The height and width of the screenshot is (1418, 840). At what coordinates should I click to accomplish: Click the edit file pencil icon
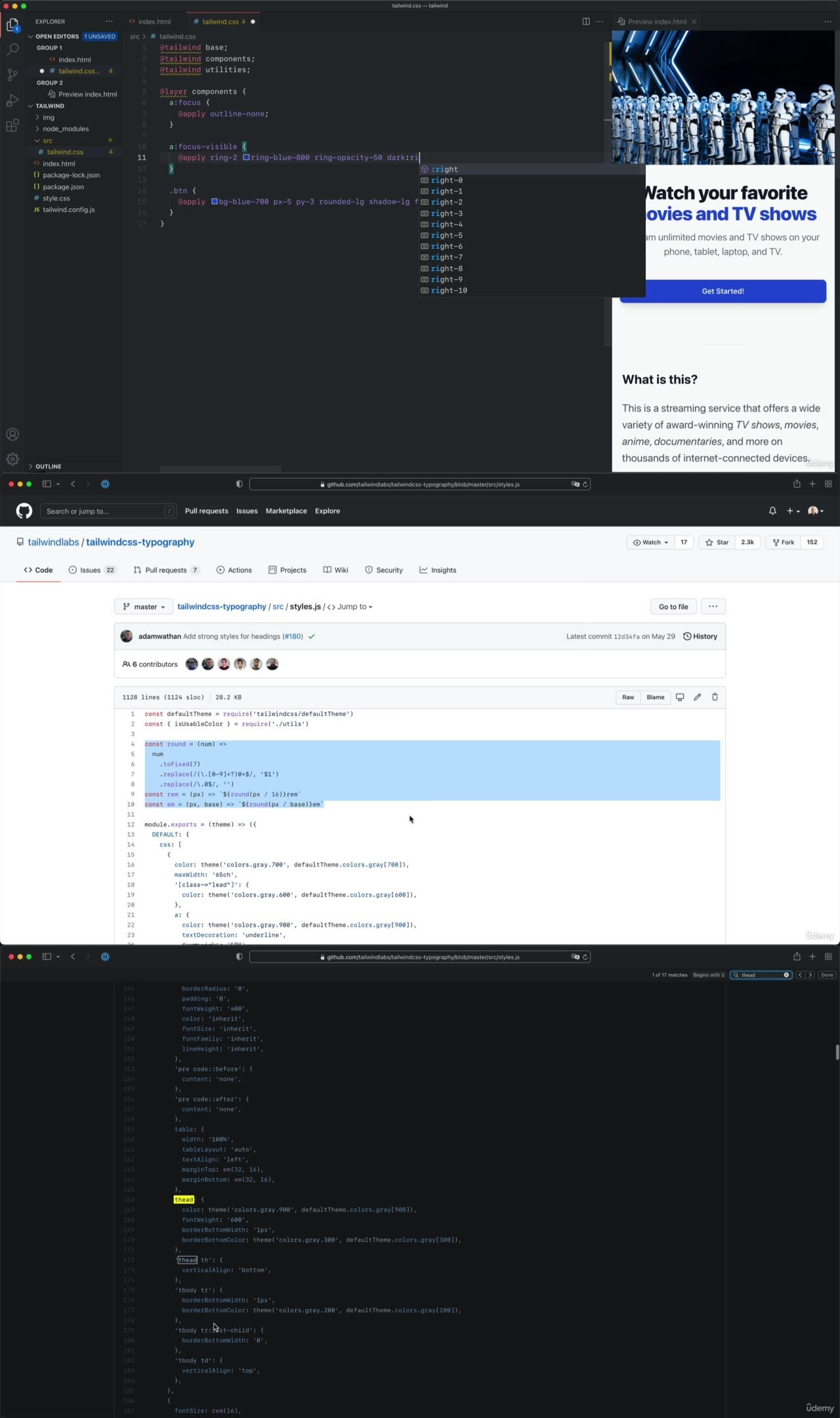698,697
